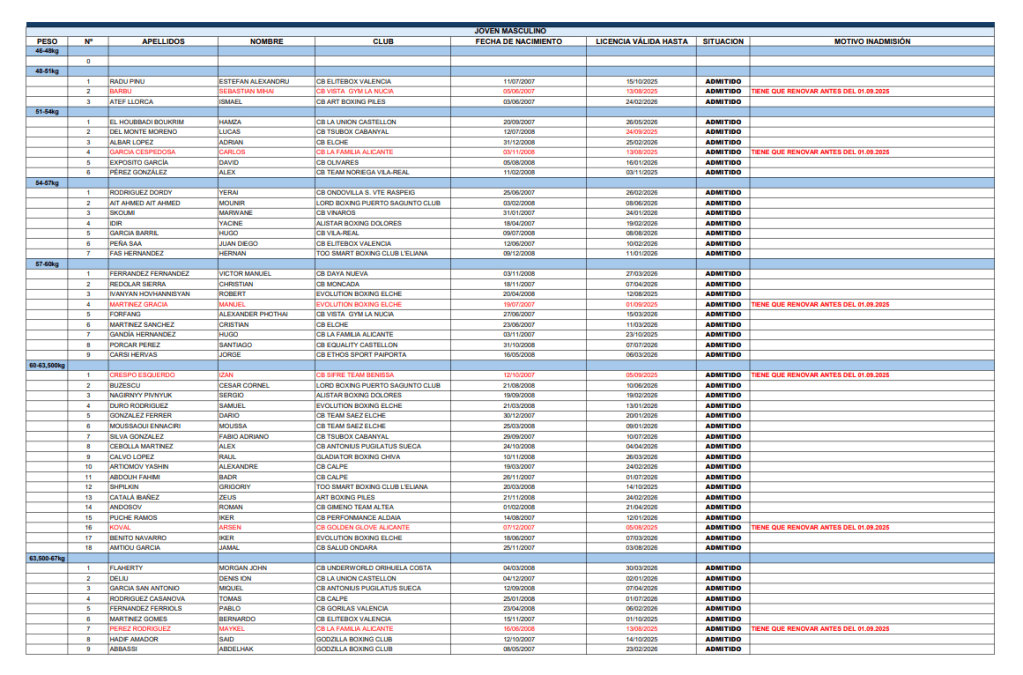Click the 48-51kg weight category row

click(47, 71)
